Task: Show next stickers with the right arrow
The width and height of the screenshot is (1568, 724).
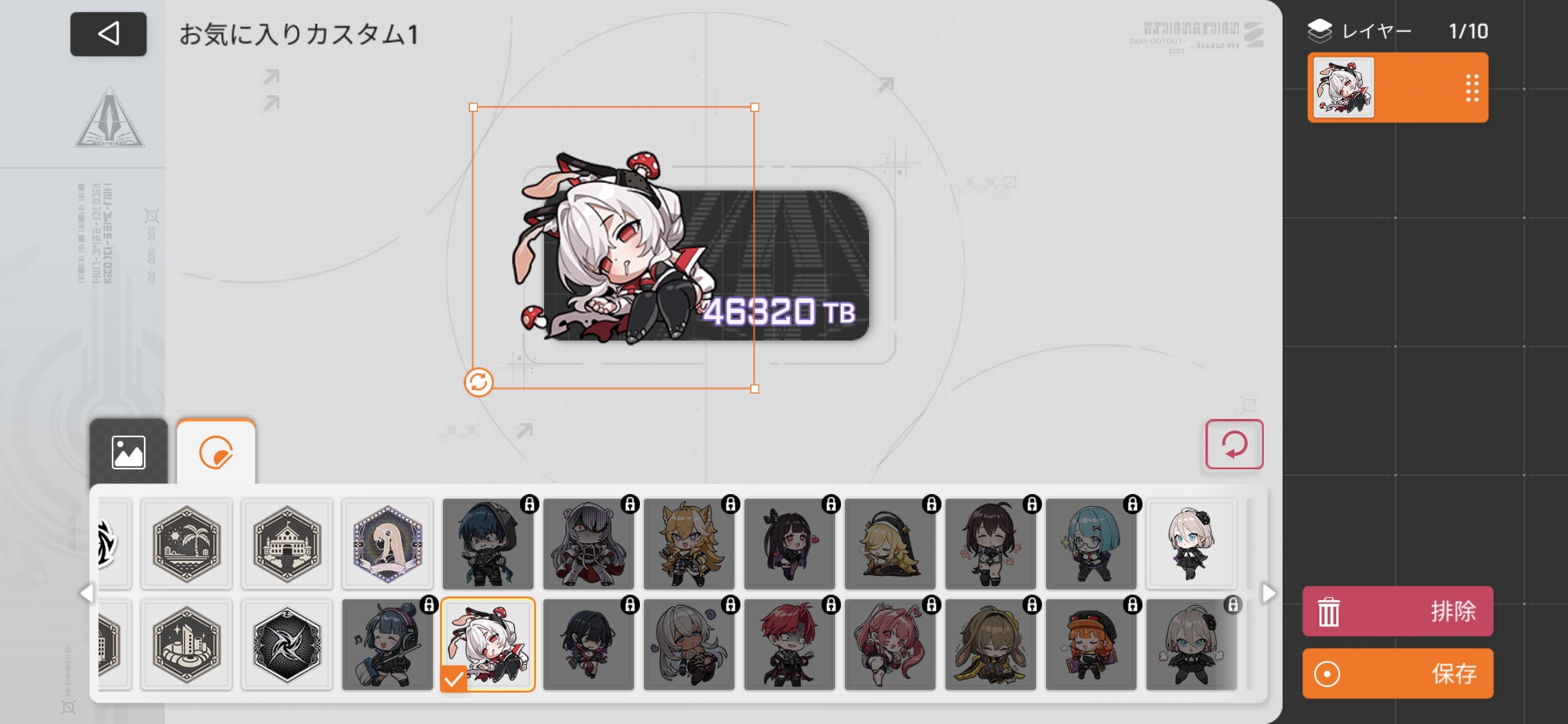Action: coord(1268,593)
